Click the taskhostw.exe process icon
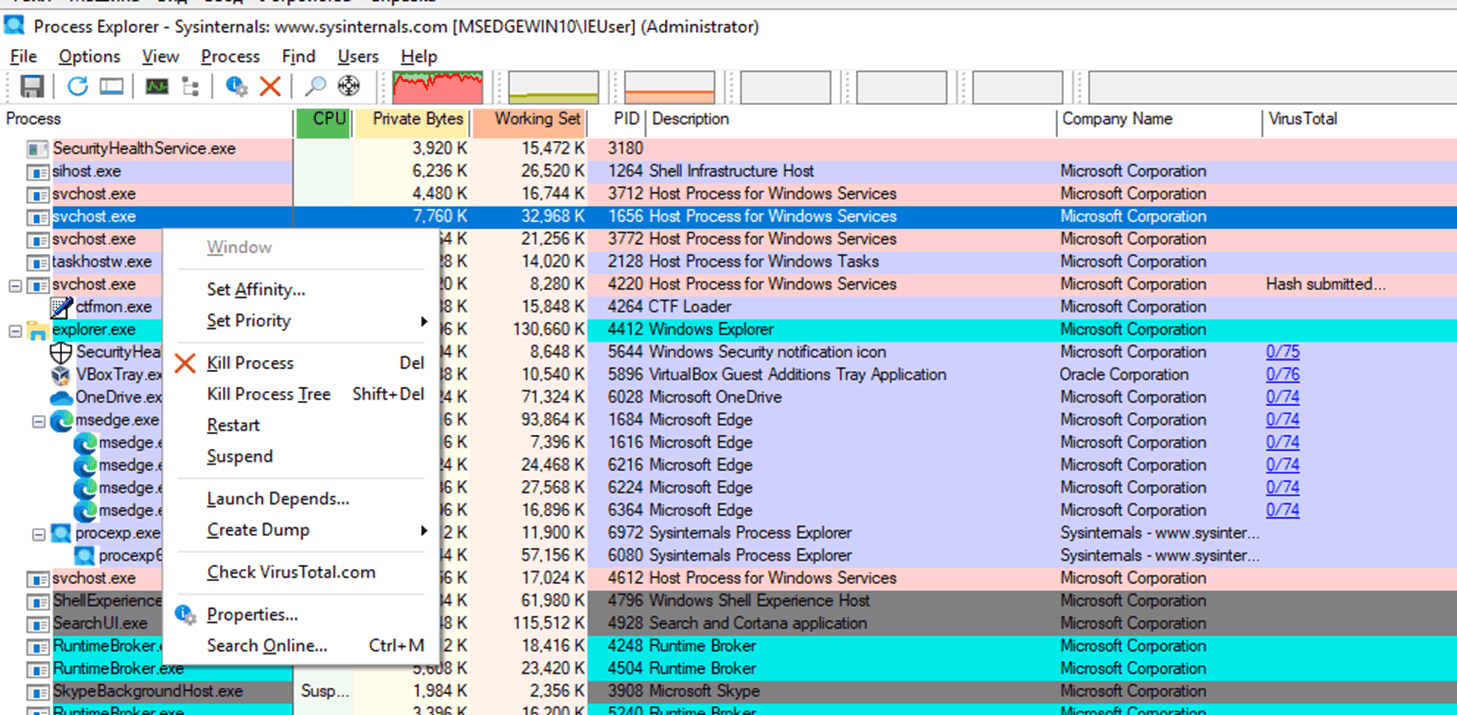The width and height of the screenshot is (1457, 715). click(x=38, y=262)
